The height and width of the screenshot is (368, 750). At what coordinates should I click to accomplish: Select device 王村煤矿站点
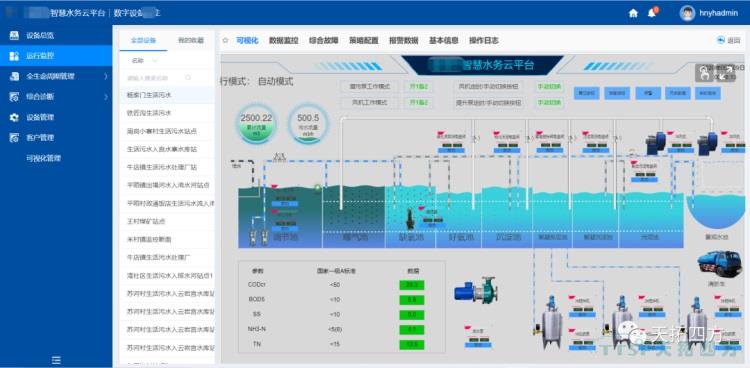(x=166, y=222)
